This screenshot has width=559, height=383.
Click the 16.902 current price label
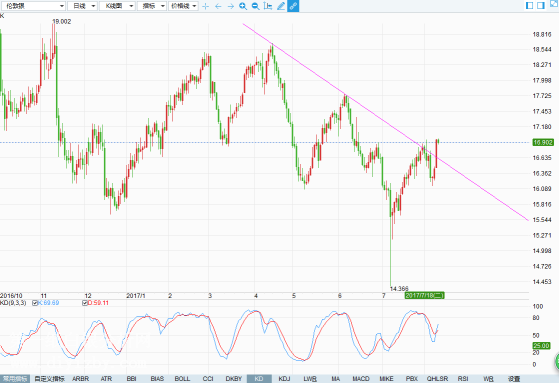click(543, 142)
